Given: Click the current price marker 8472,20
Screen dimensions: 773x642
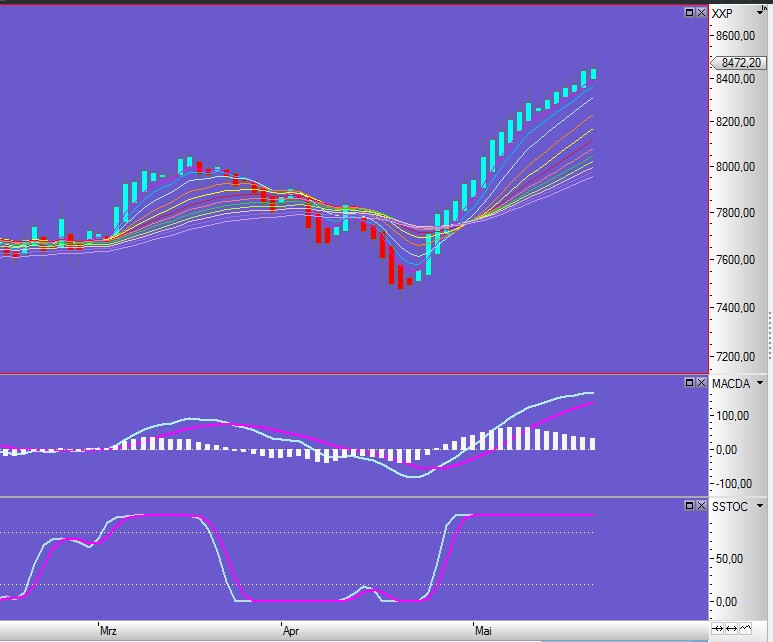Looking at the screenshot, I should pos(738,63).
